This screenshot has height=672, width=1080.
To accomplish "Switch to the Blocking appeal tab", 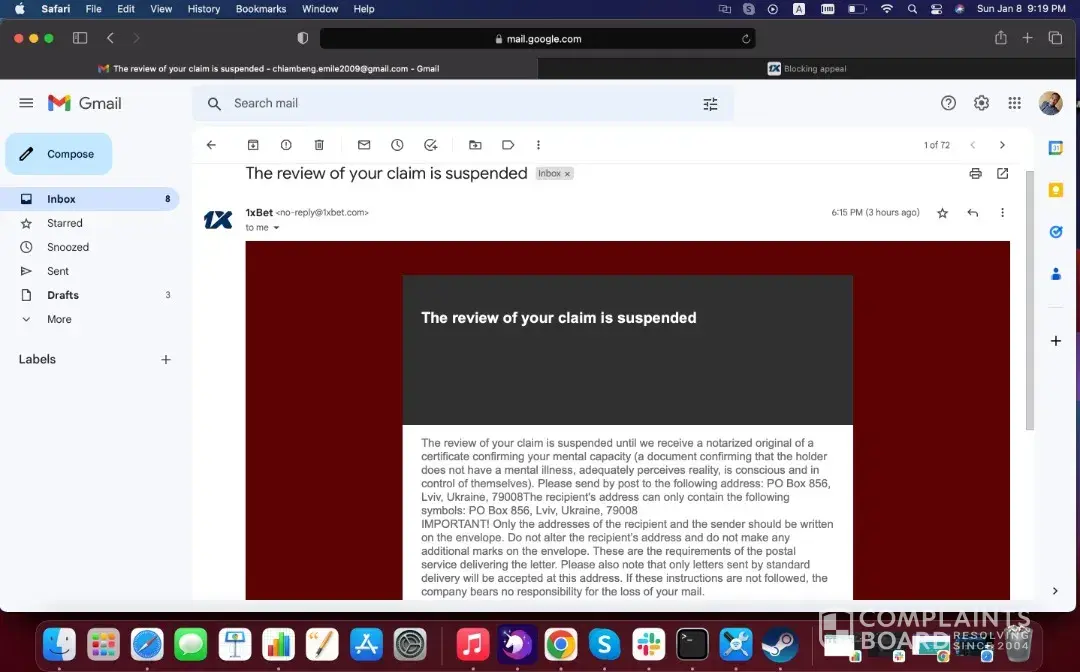I will [x=808, y=69].
